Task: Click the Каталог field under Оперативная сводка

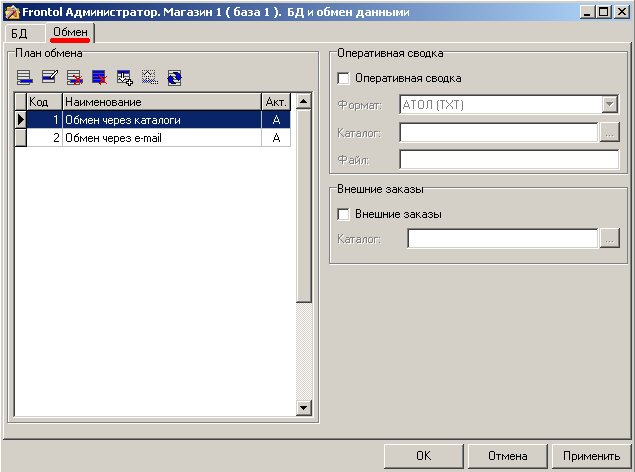Action: click(499, 133)
